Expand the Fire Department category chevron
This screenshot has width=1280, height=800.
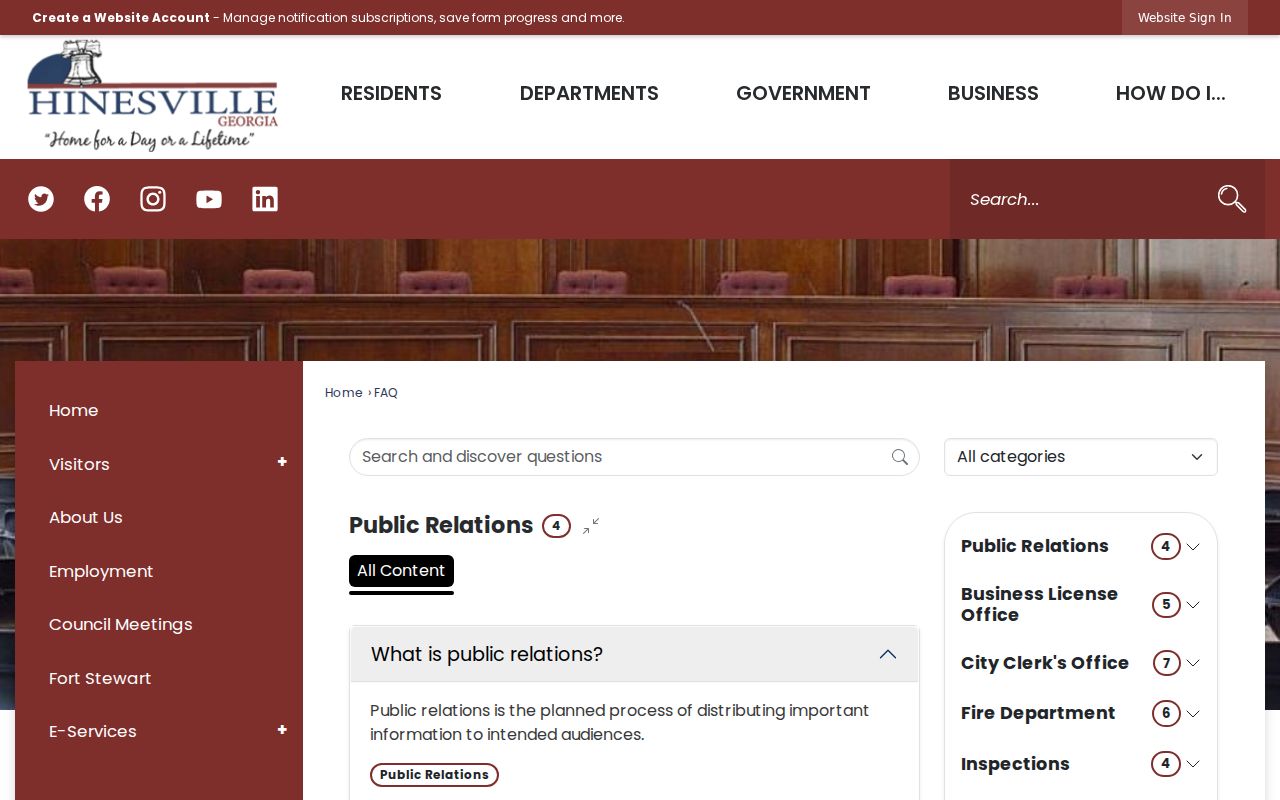[1193, 714]
